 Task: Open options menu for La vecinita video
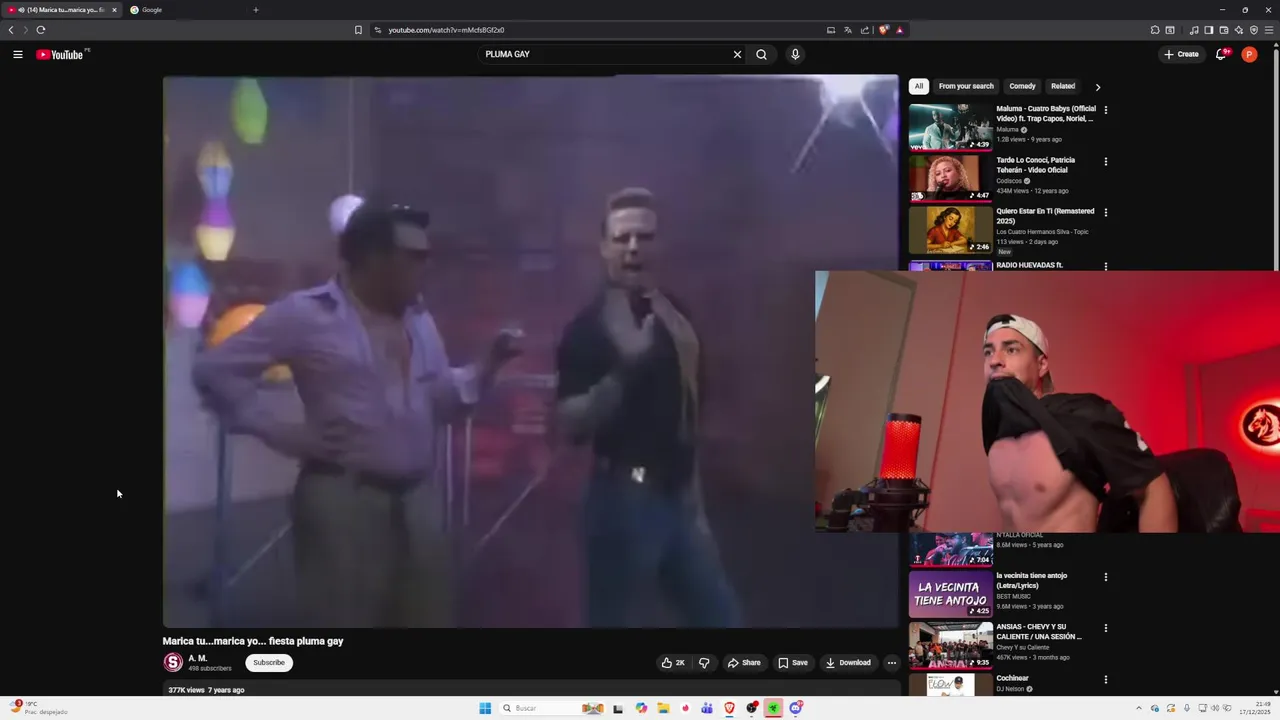[x=1105, y=577]
